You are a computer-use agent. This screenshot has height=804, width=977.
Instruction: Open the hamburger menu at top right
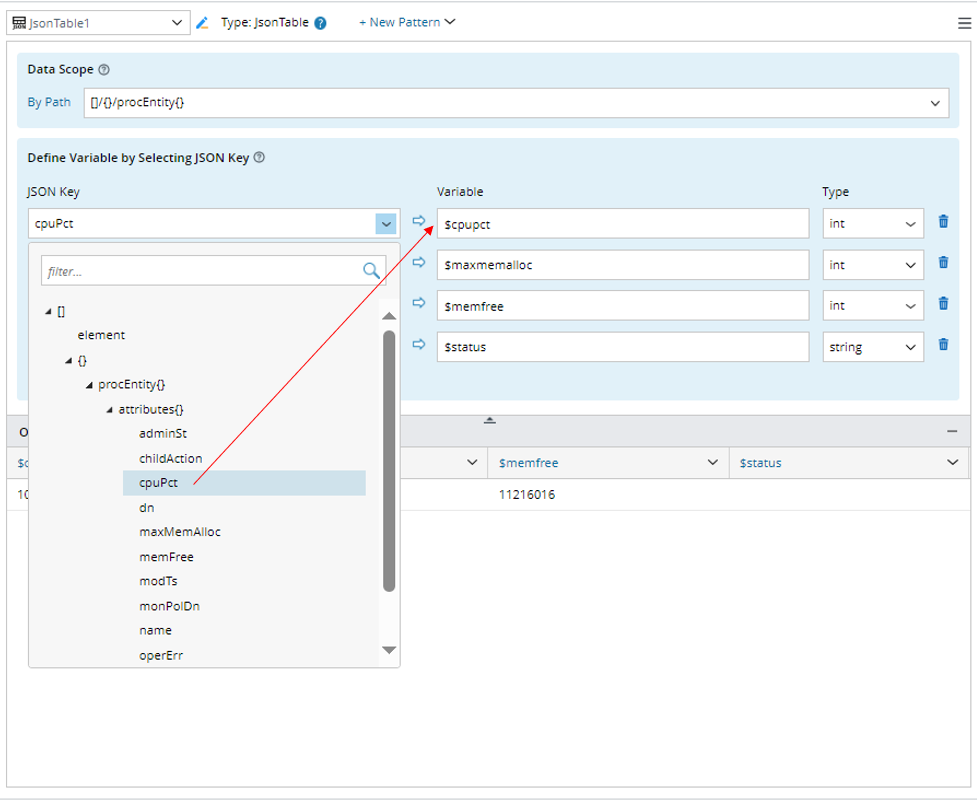(964, 23)
